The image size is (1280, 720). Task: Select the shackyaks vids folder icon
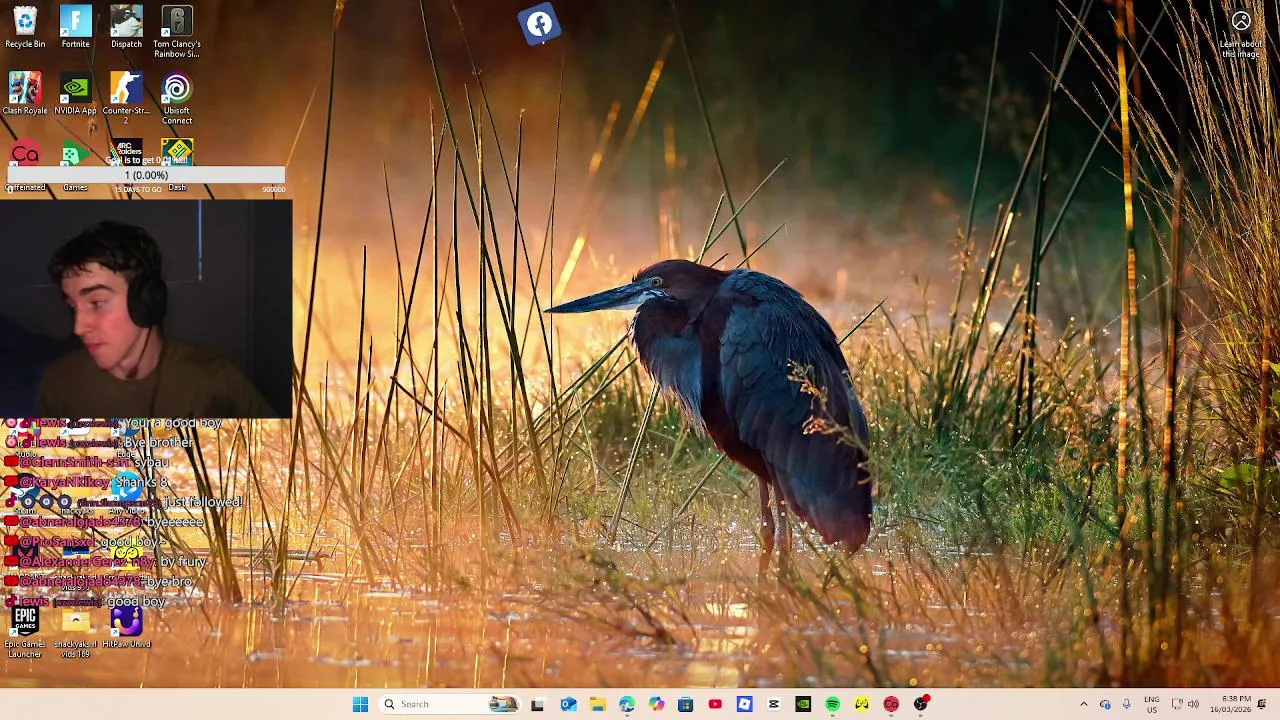(75, 632)
